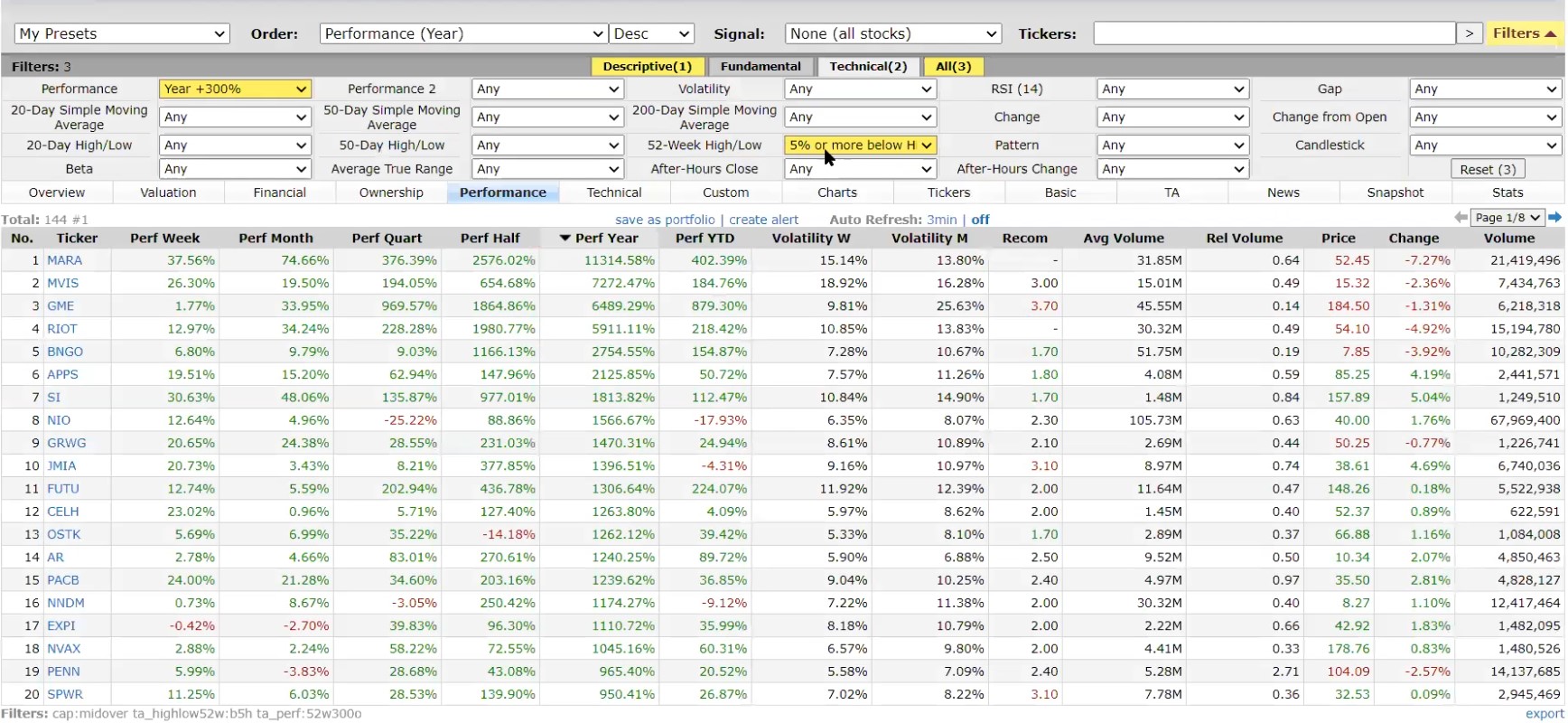Open the BNGO ticker link

[65, 352]
